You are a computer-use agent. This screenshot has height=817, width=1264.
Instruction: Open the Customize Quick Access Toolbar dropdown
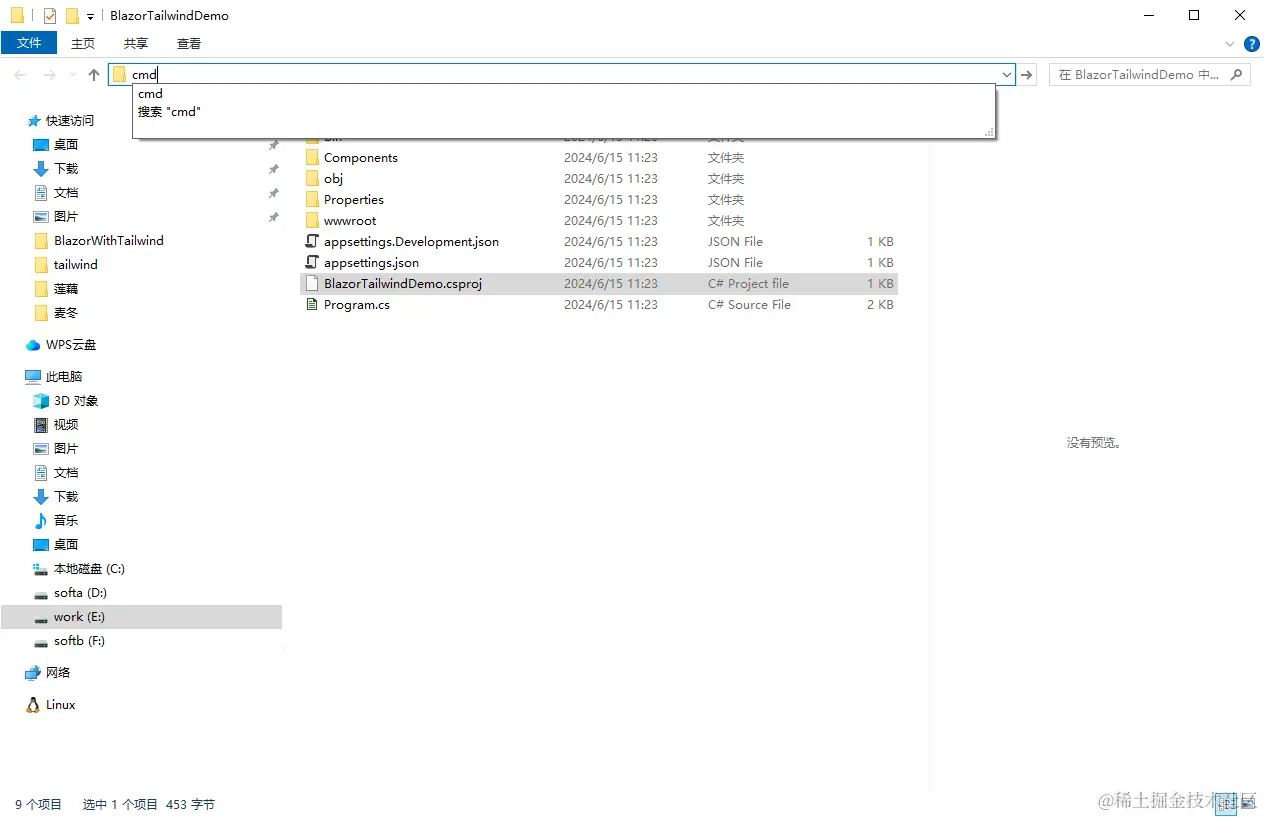[90, 17]
